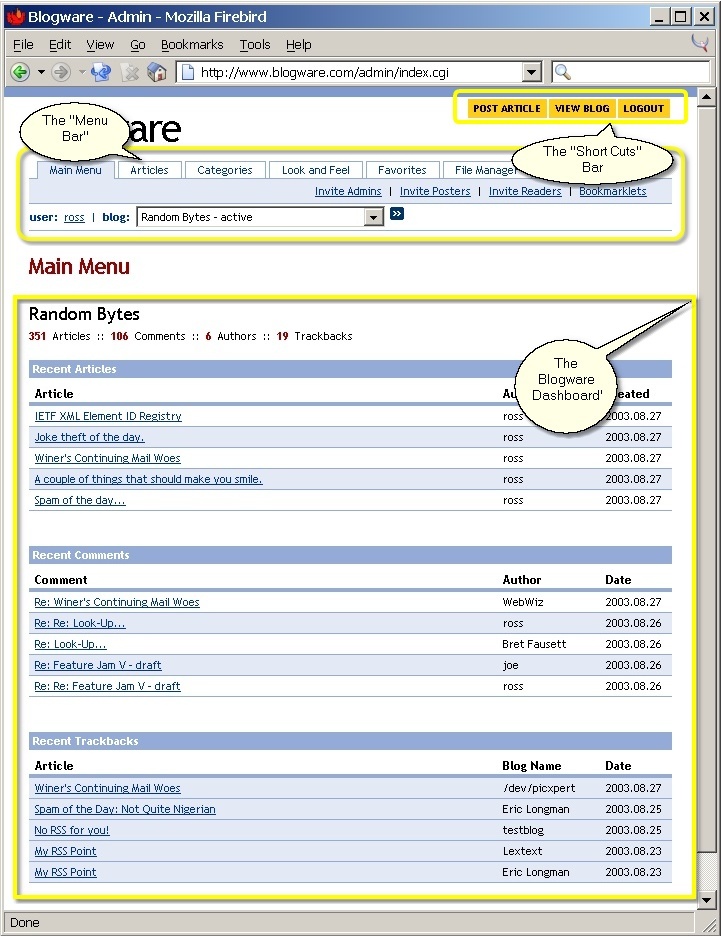Open article Spam of the day…
Screen dimensions: 721x936
[80, 500]
